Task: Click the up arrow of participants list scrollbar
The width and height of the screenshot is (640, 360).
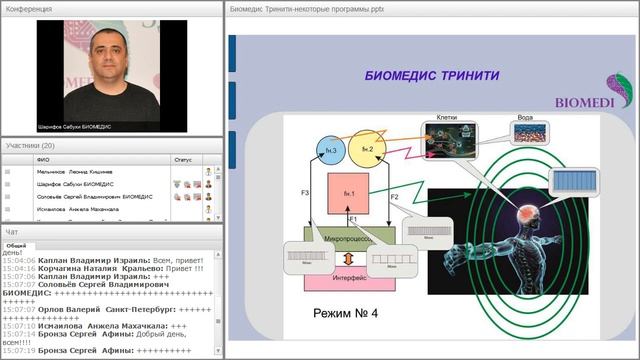Action: tap(218, 169)
